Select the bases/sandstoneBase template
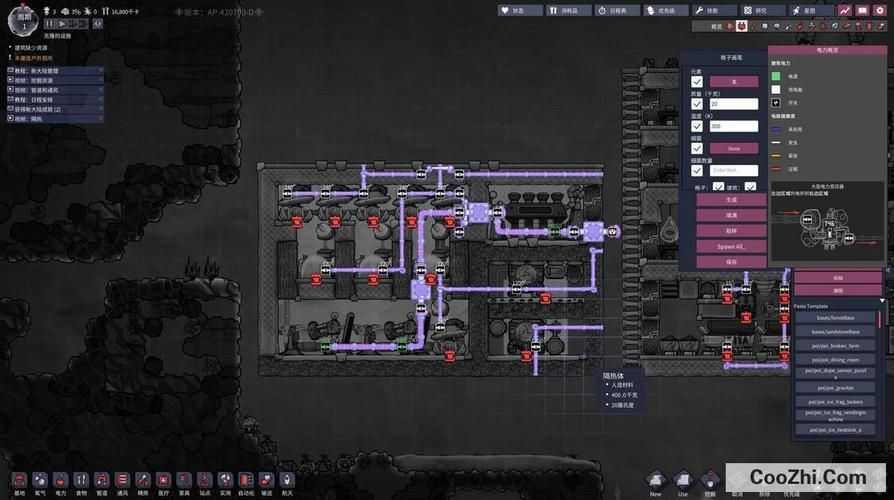 [835, 332]
